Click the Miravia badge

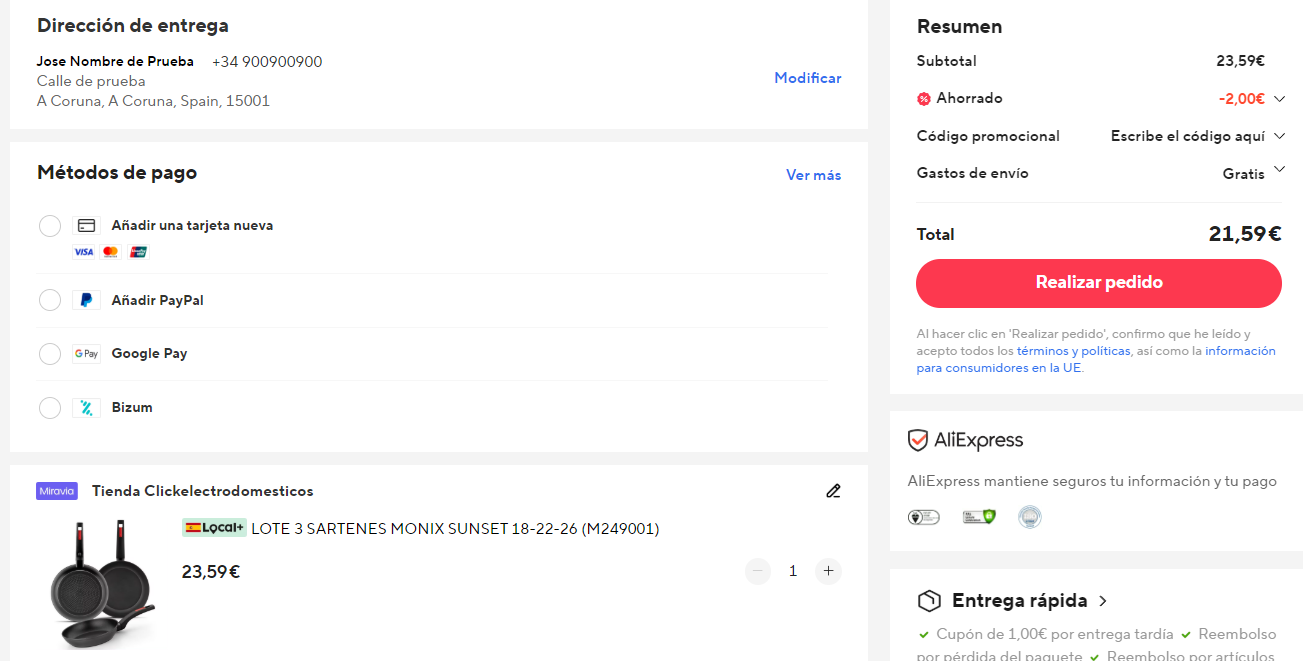click(x=57, y=491)
